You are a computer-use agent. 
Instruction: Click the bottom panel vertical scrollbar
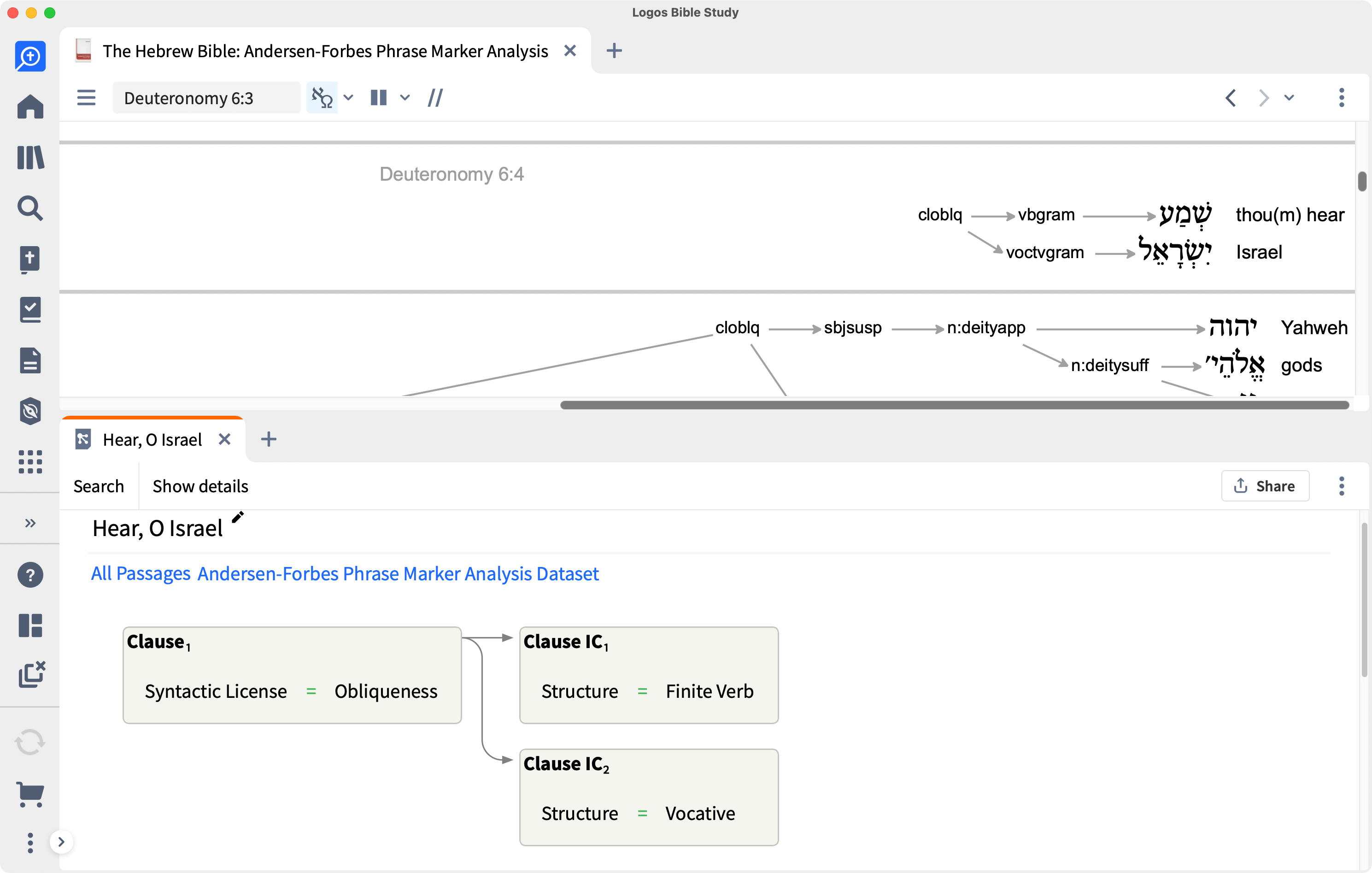(1364, 600)
